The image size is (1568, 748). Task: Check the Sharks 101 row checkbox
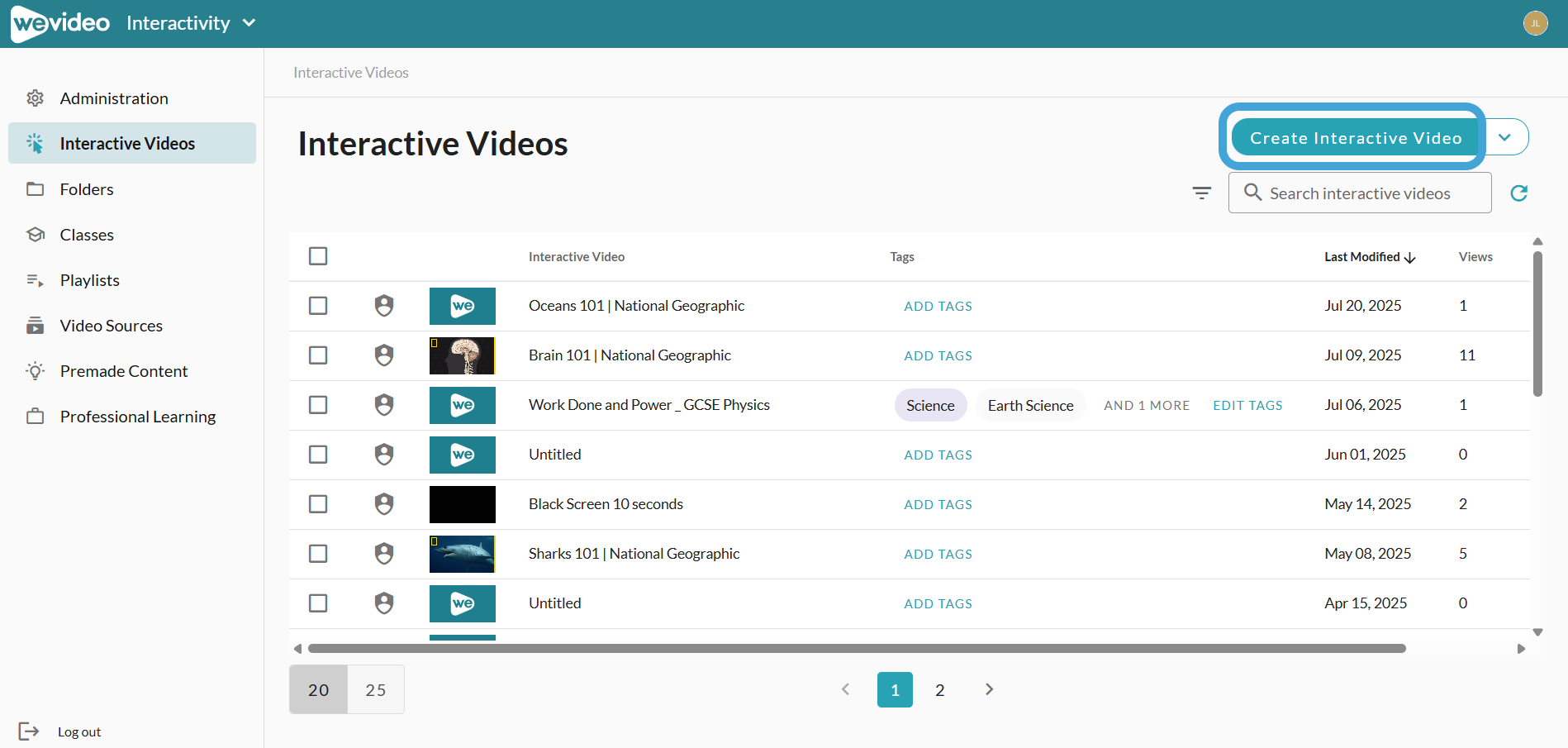point(318,554)
